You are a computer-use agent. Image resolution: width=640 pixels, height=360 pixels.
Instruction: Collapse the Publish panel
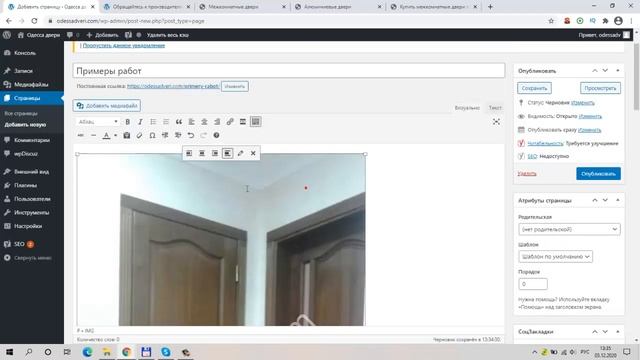[618, 71]
